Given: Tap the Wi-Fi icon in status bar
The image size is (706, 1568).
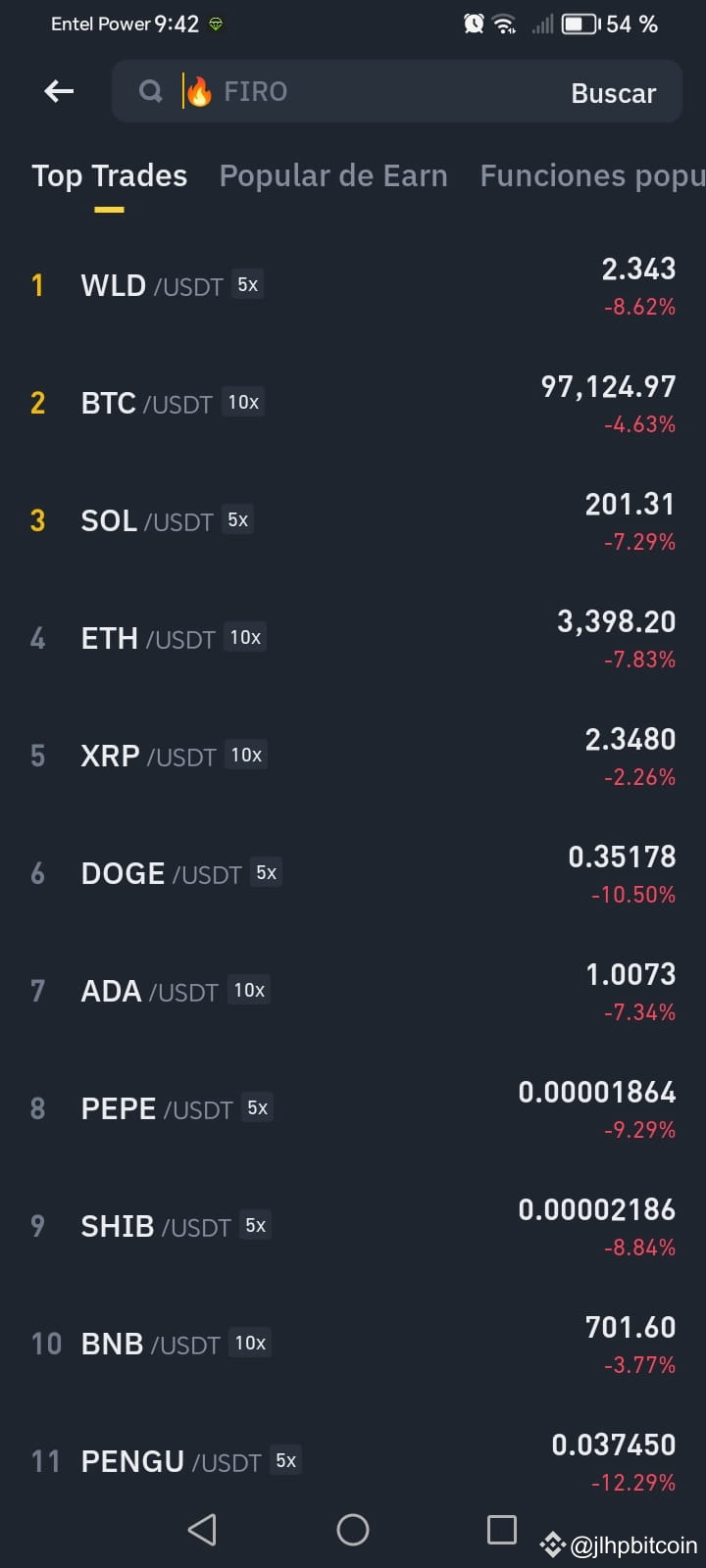Looking at the screenshot, I should click(x=505, y=24).
